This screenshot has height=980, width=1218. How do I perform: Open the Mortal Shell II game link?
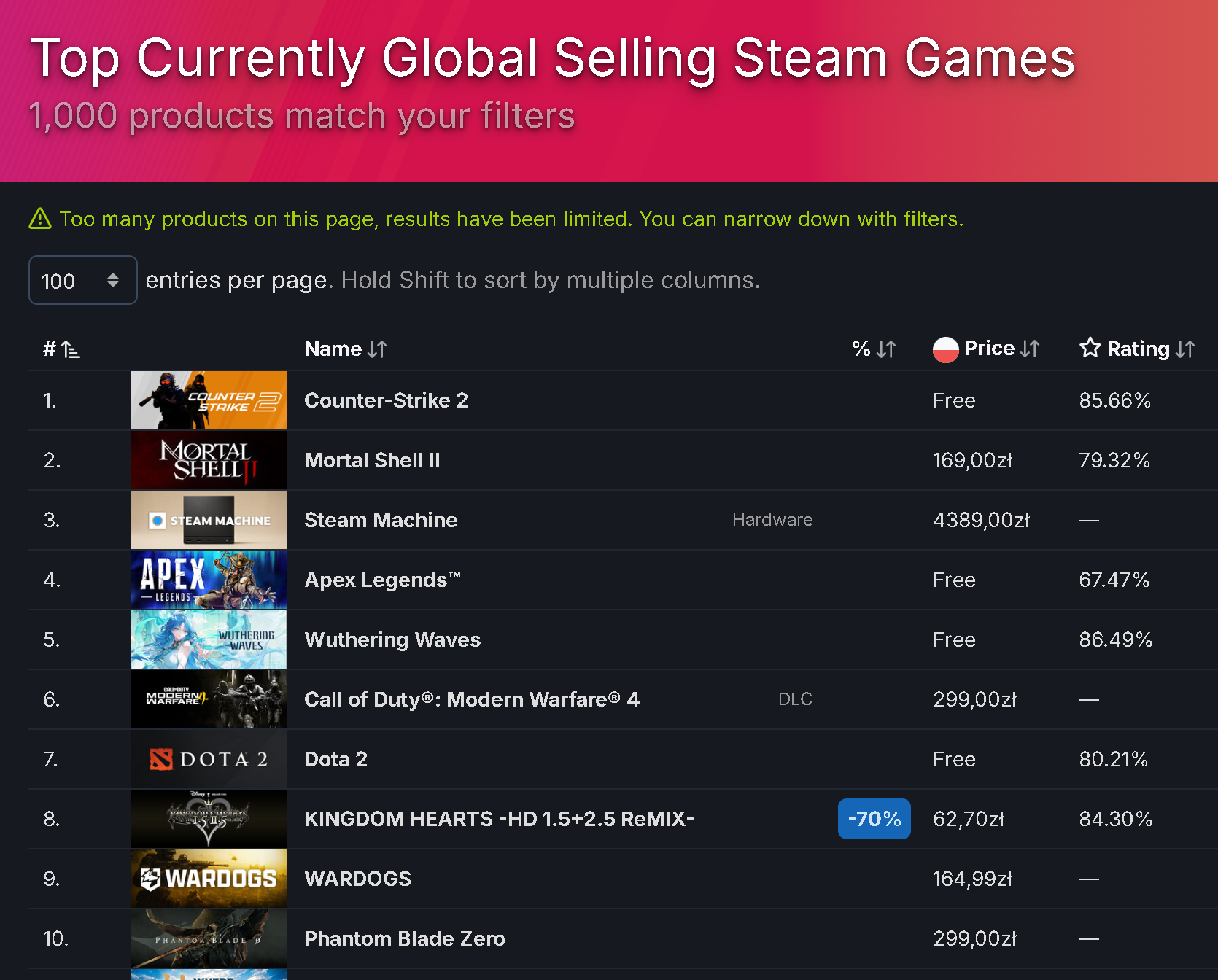click(x=372, y=460)
